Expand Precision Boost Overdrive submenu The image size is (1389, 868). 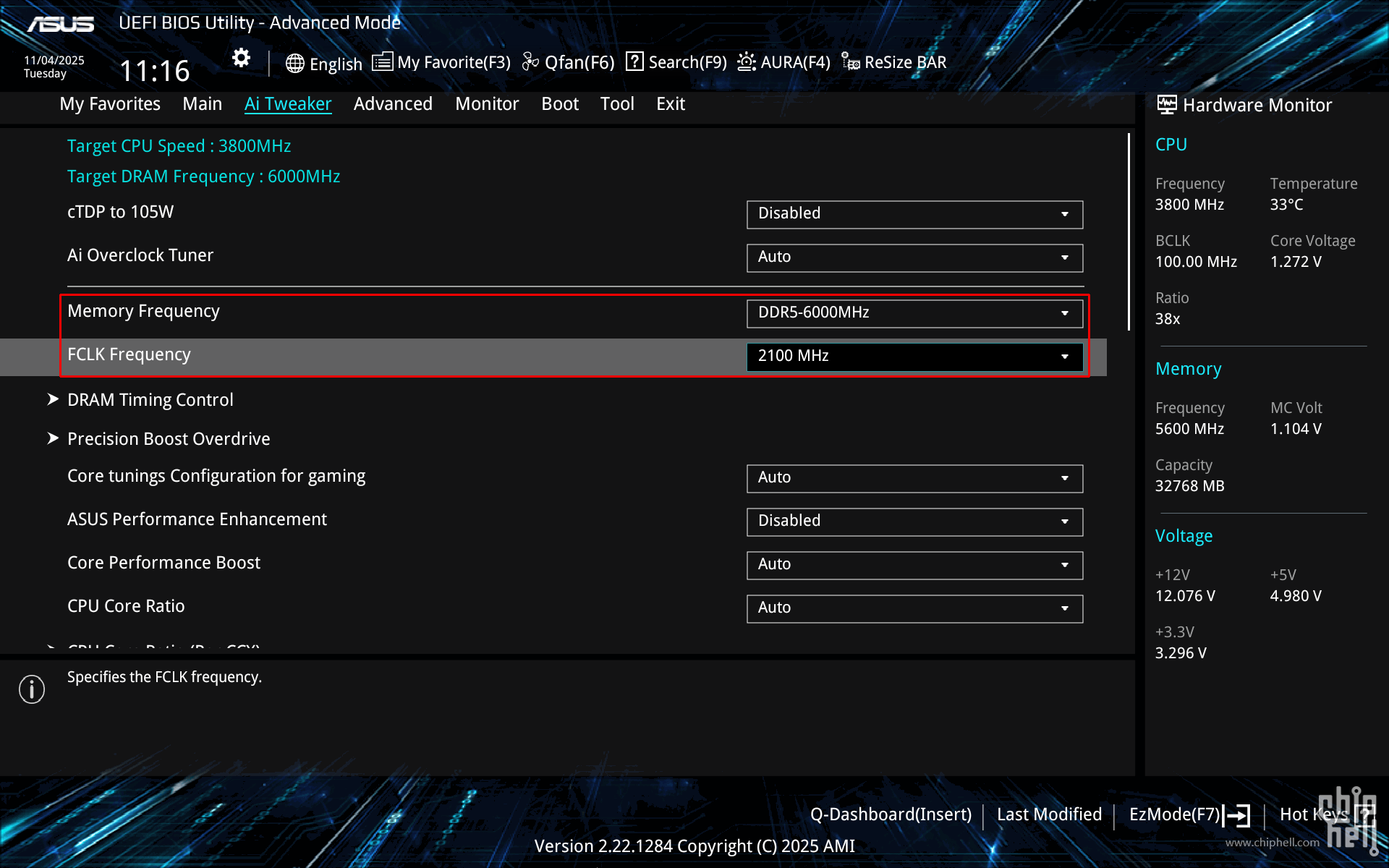pos(168,439)
